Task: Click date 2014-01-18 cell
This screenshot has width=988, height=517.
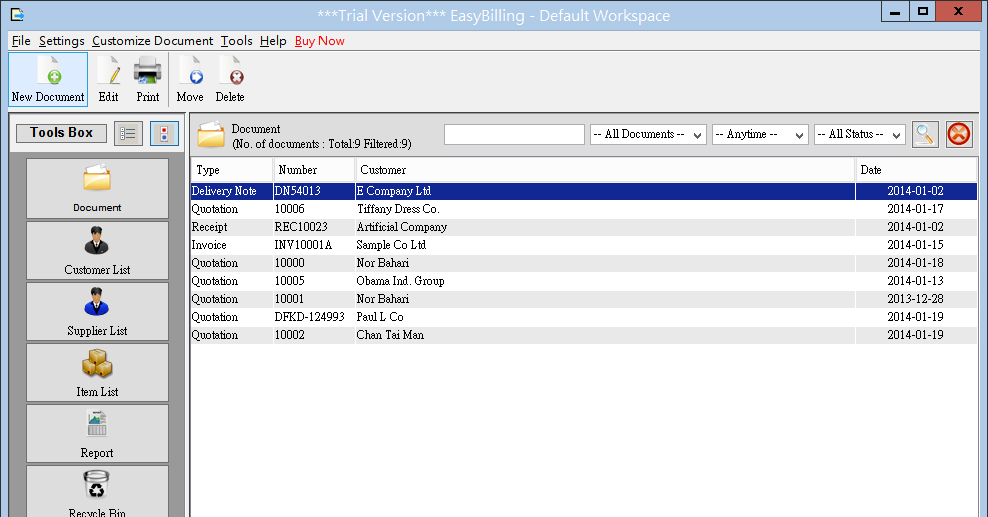Action: 915,263
